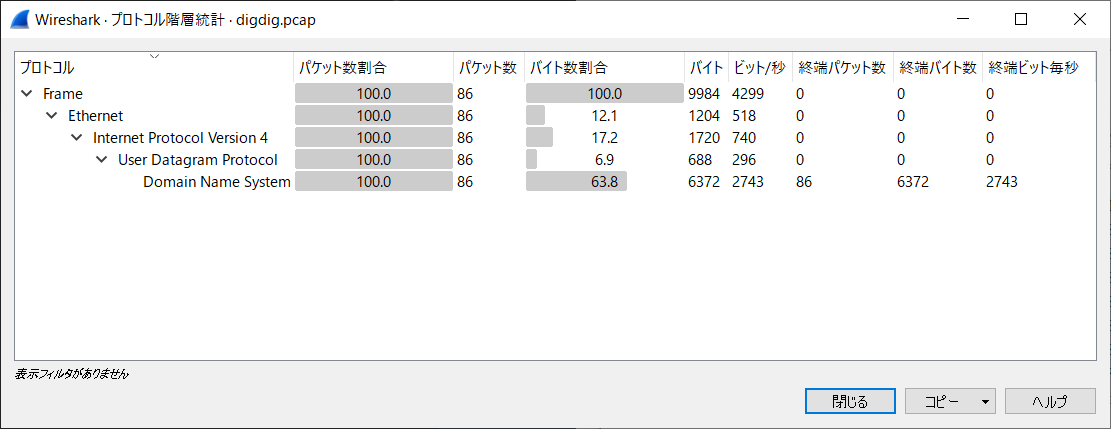Sort by the パケット数割合 column header
1111x429 pixels.
373,68
